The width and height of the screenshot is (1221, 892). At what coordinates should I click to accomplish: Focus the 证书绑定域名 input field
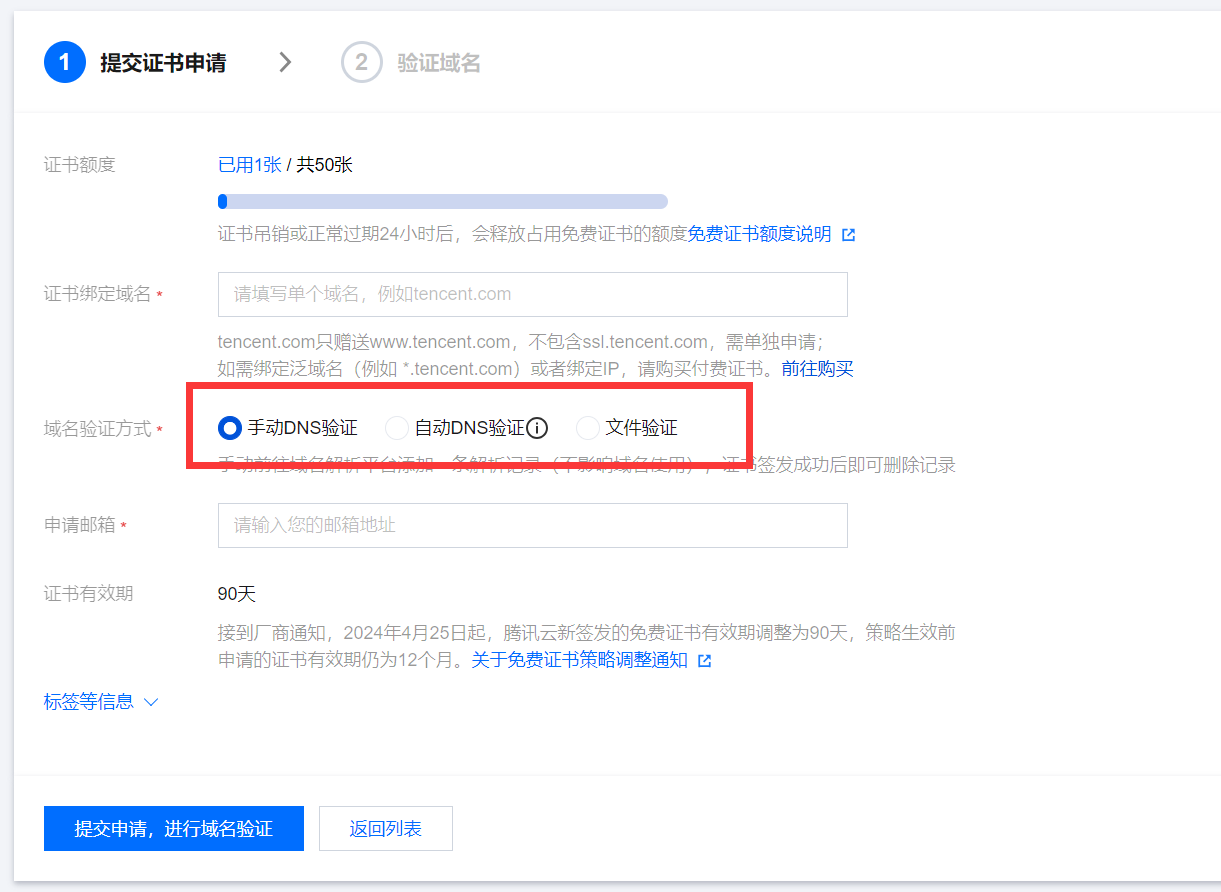pyautogui.click(x=532, y=294)
